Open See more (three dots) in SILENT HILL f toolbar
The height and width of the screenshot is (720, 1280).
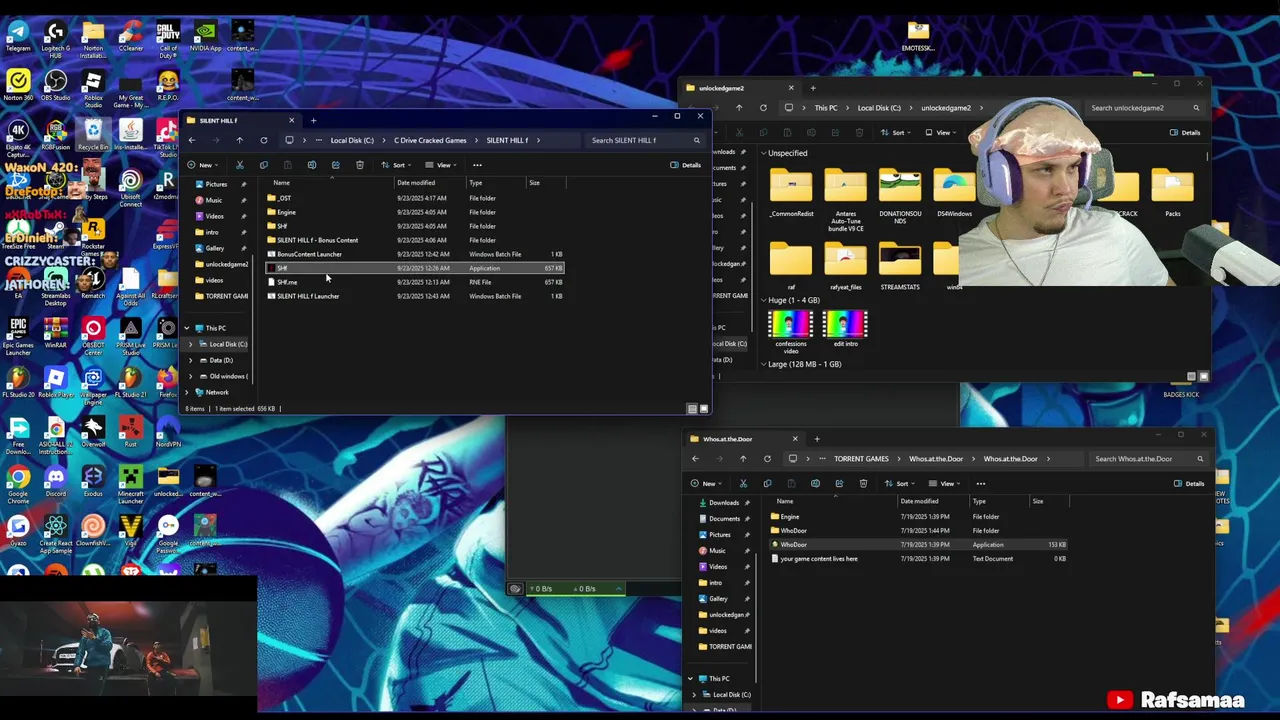coord(477,165)
